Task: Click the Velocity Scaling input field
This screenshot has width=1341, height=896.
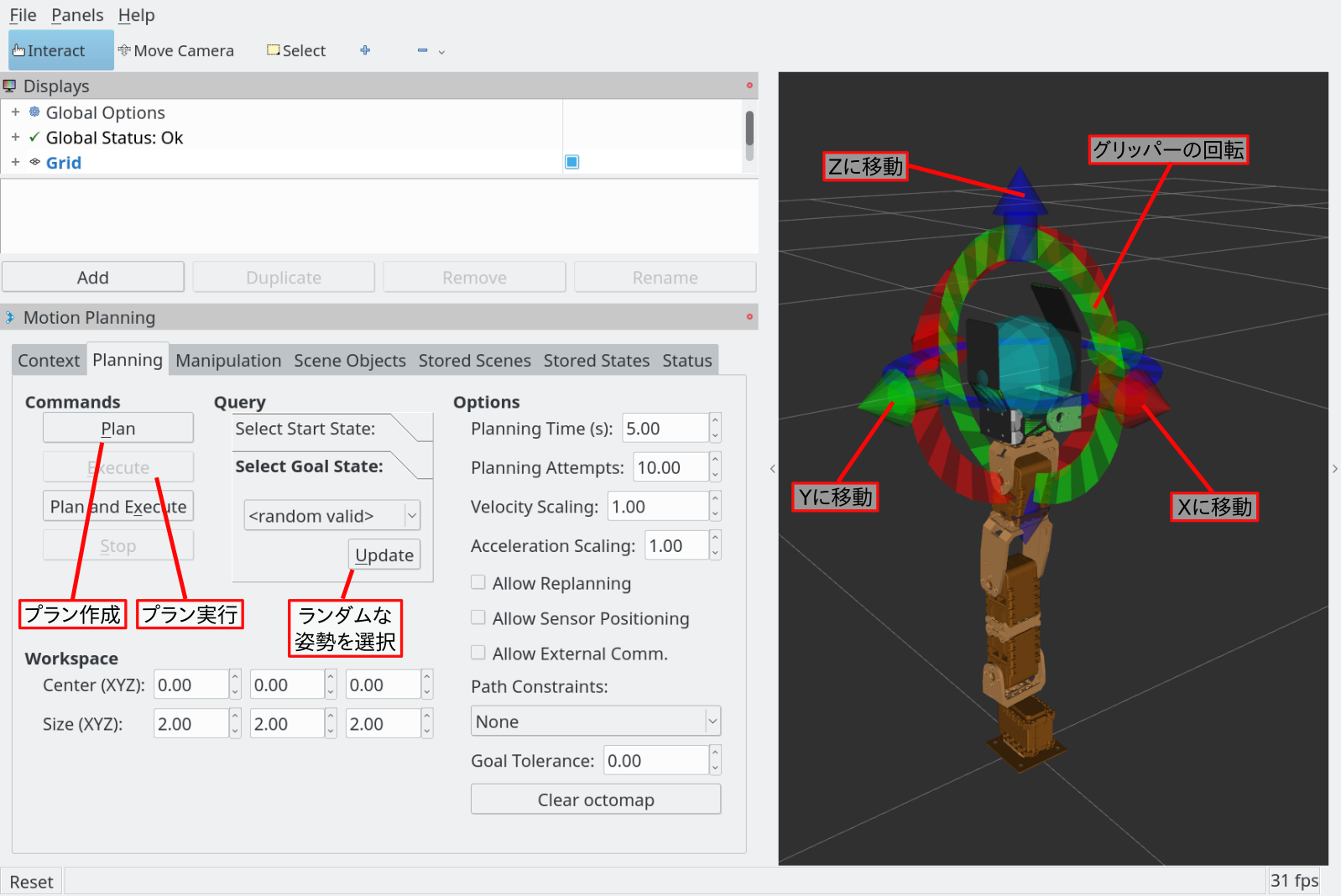Action: pyautogui.click(x=658, y=507)
